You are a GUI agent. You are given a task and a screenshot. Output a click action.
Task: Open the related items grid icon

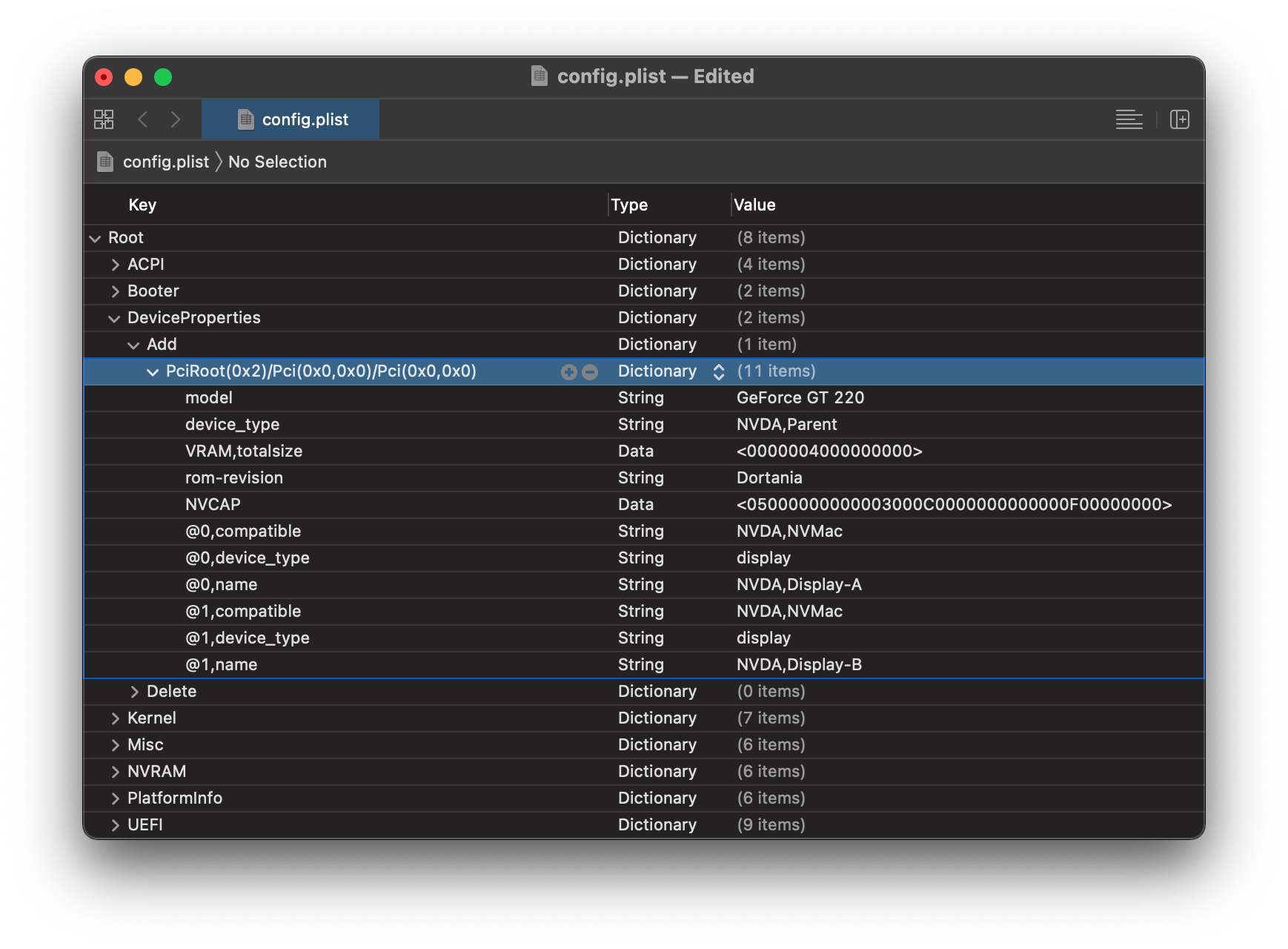click(x=104, y=119)
